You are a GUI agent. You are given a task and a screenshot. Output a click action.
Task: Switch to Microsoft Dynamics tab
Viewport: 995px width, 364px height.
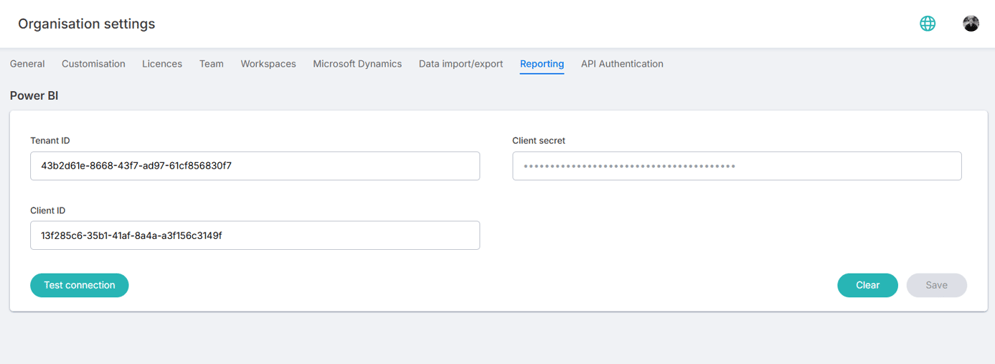click(357, 64)
